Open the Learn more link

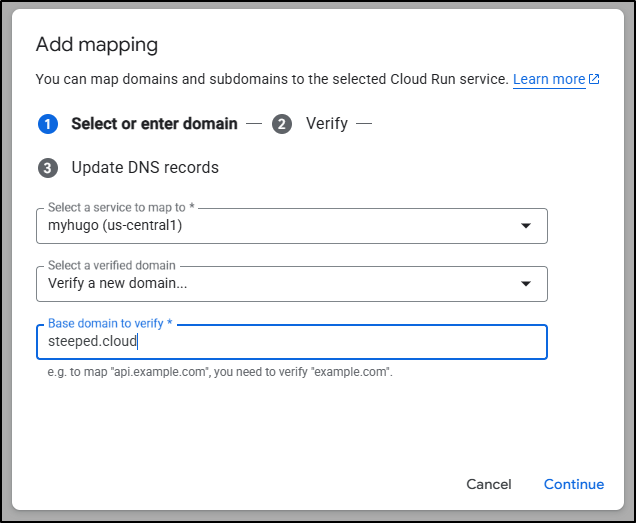[x=549, y=80]
